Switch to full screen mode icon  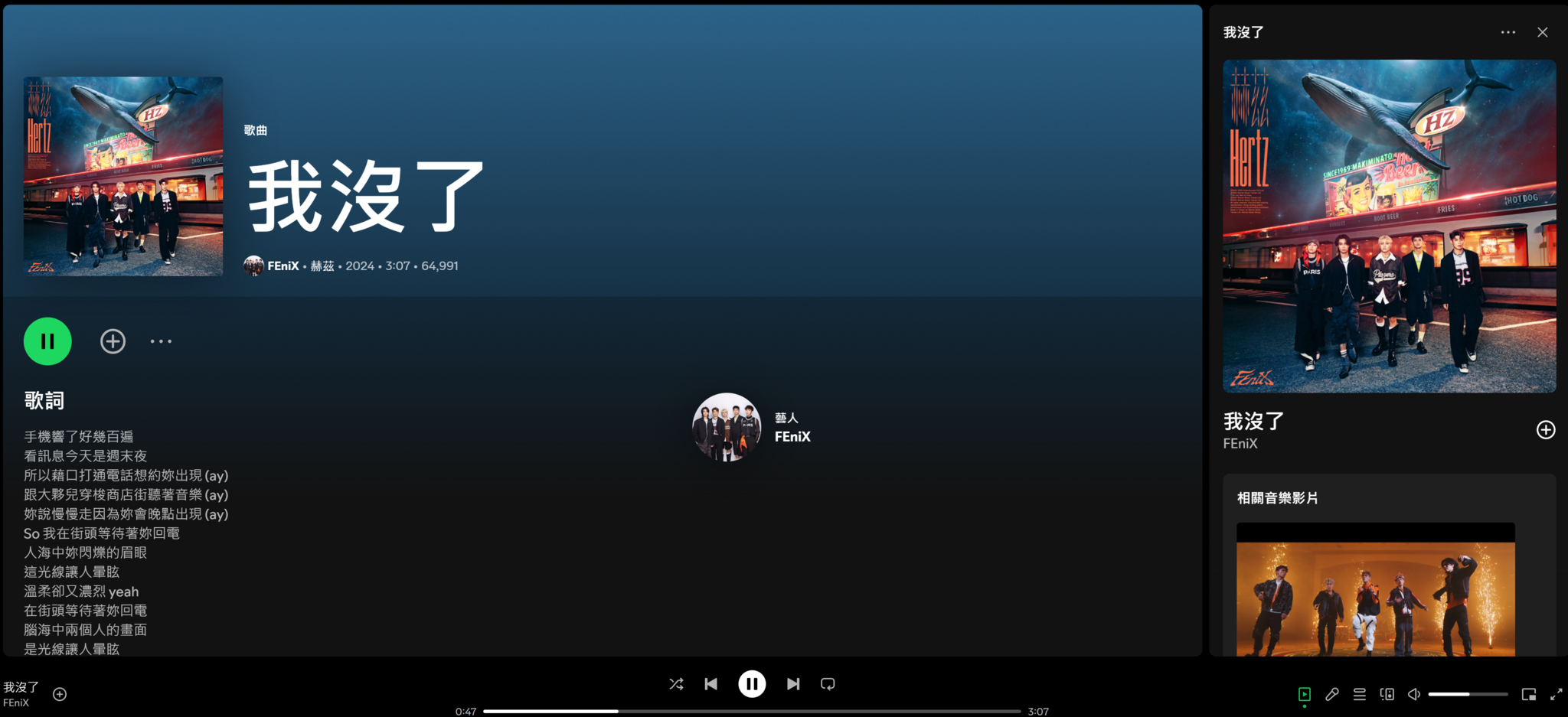point(1557,695)
